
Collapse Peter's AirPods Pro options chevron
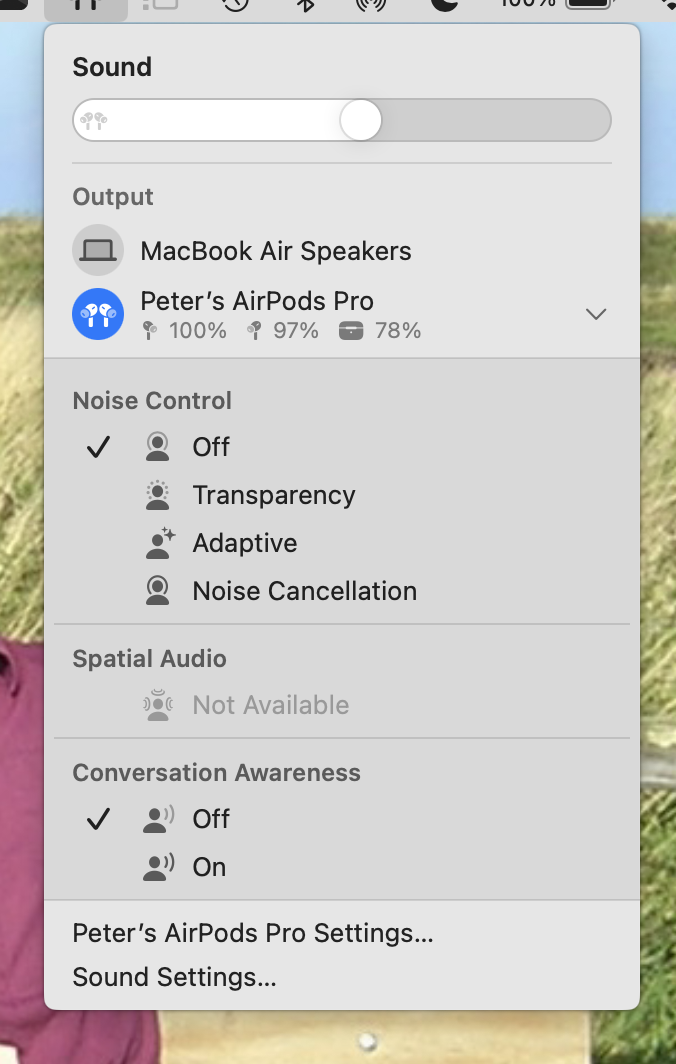(596, 314)
